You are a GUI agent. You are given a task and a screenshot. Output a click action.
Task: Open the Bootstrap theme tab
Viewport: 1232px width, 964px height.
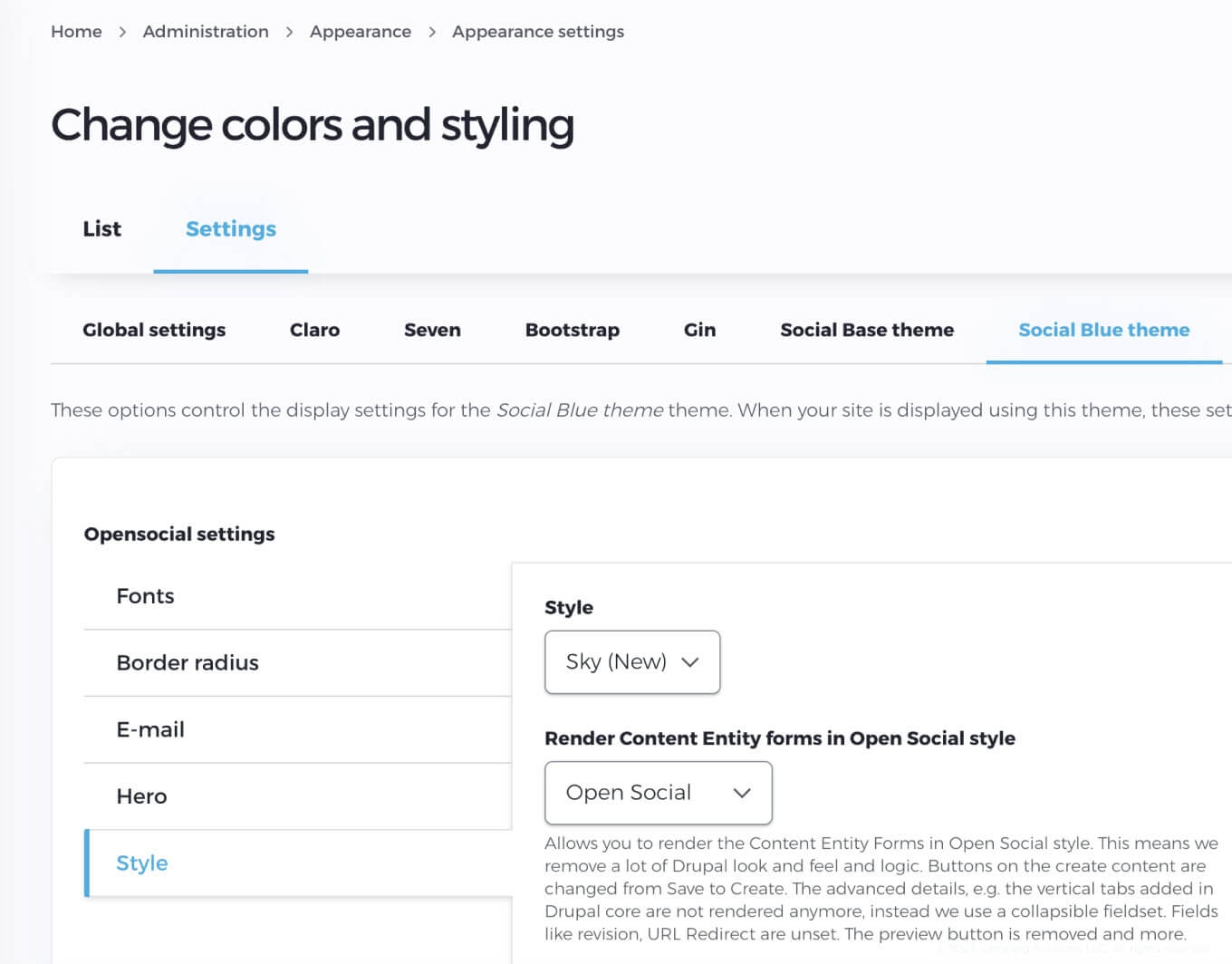tap(573, 330)
